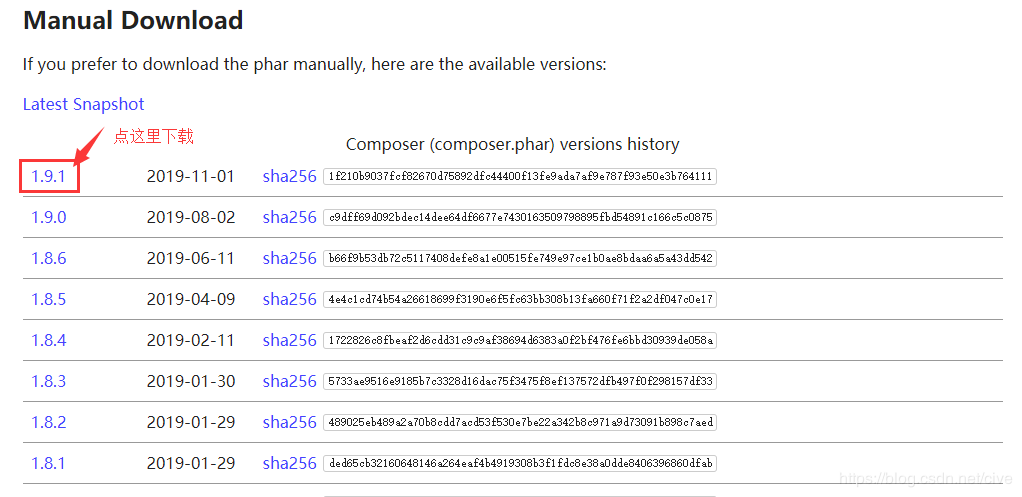Download Composer version 1.8.2

click(x=48, y=422)
